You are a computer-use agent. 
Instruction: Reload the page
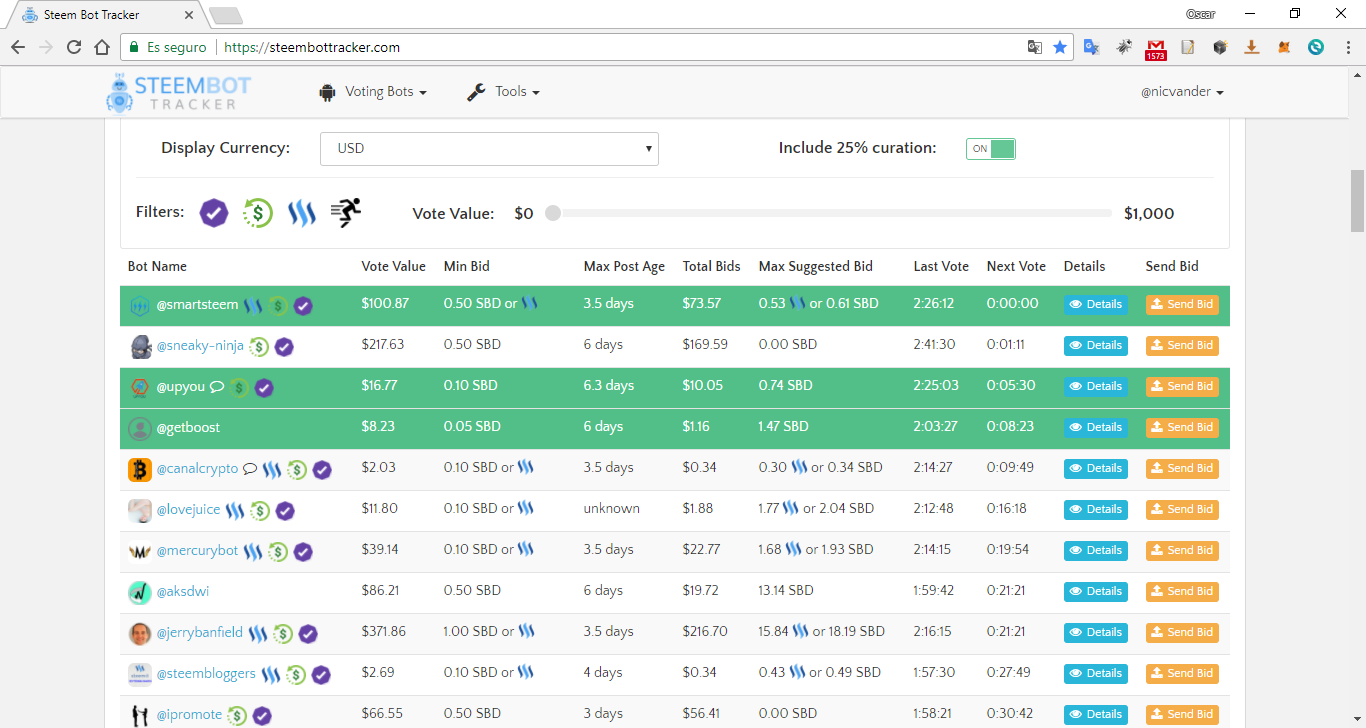click(x=74, y=47)
